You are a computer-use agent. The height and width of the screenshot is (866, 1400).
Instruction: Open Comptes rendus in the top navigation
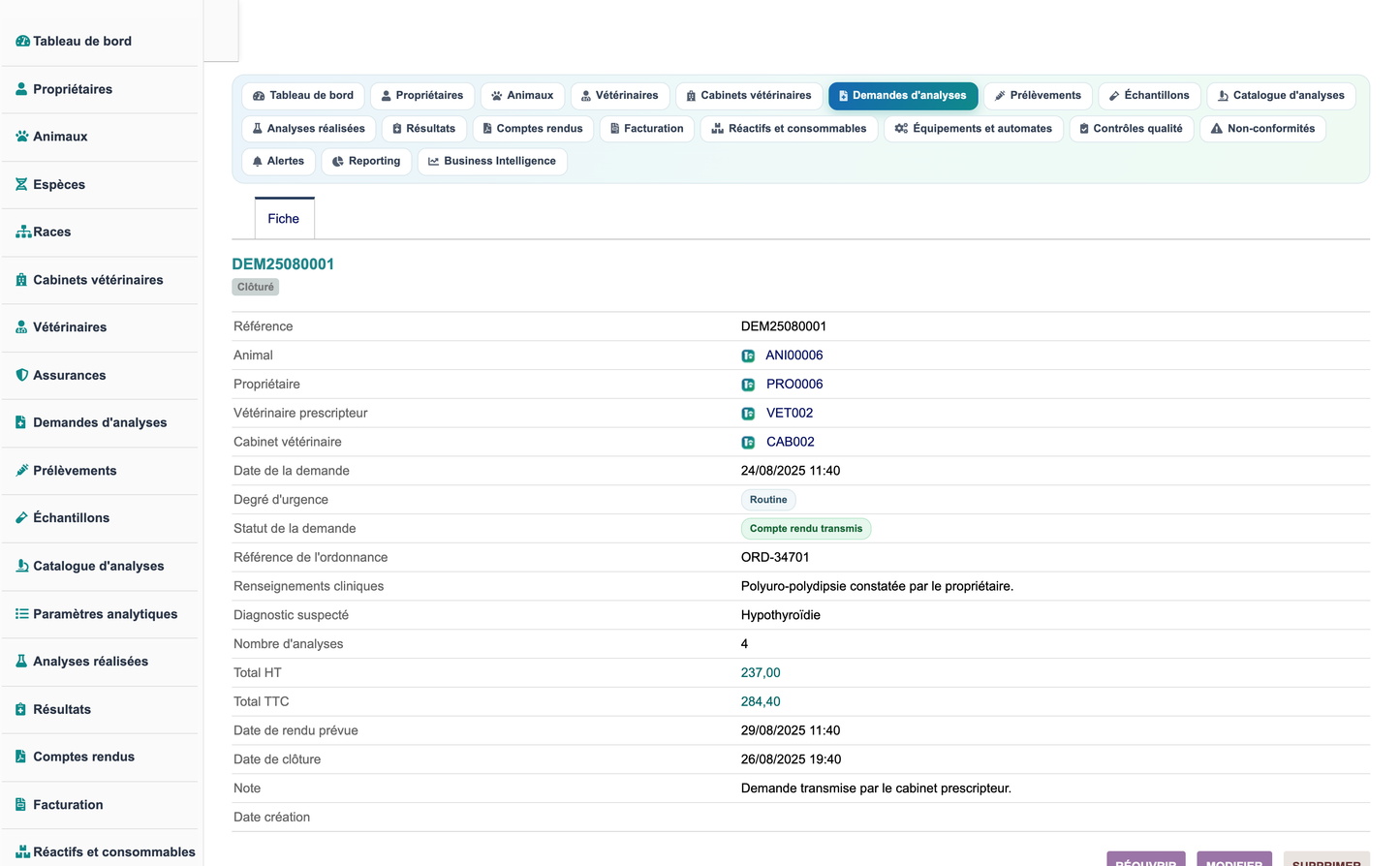[533, 129]
